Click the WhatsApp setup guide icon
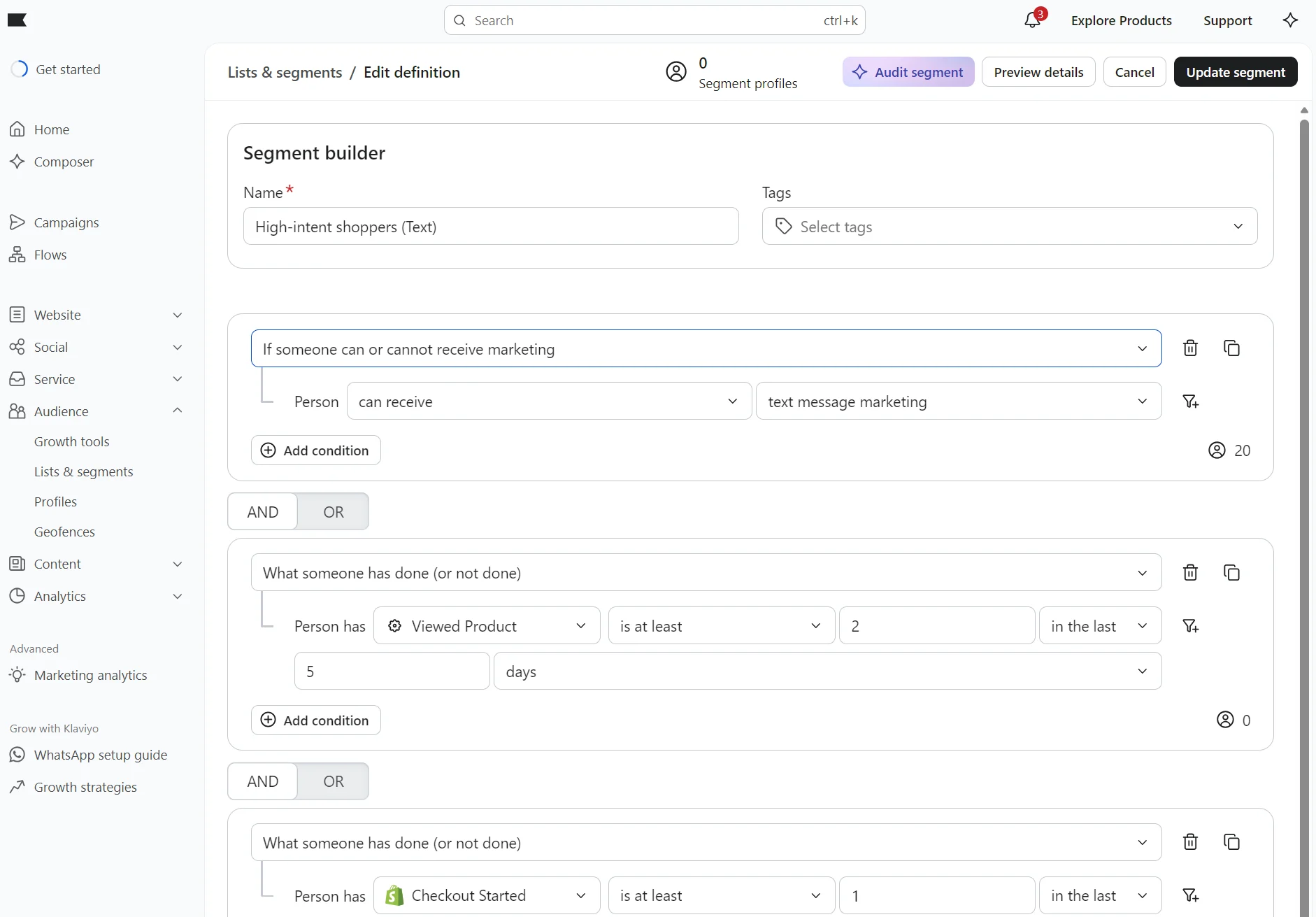1316x917 pixels. [x=17, y=755]
